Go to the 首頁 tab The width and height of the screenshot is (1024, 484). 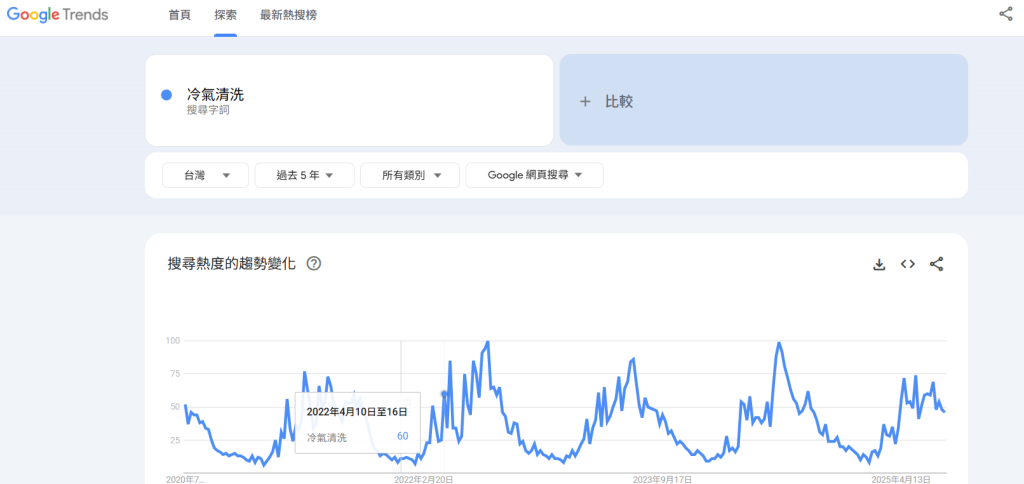point(180,15)
